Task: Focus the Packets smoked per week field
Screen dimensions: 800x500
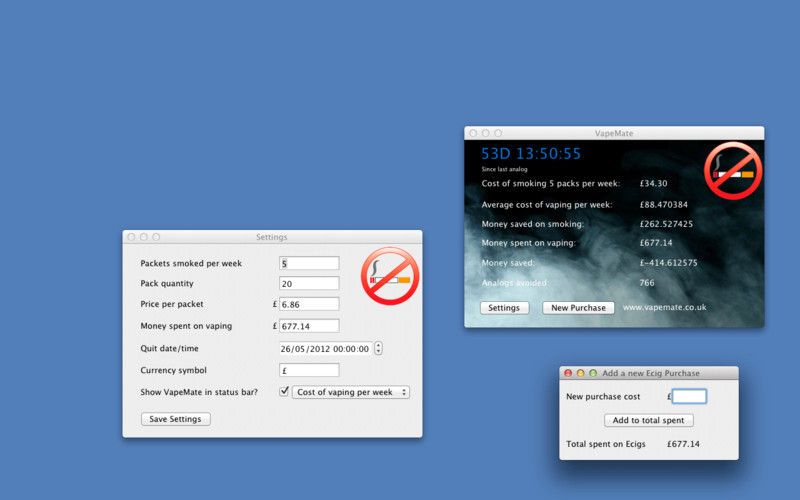Action: click(309, 263)
